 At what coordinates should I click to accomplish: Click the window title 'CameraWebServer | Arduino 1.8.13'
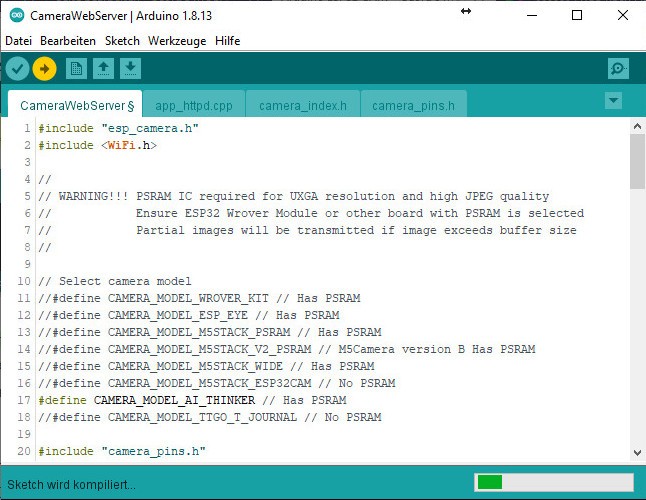click(x=121, y=16)
